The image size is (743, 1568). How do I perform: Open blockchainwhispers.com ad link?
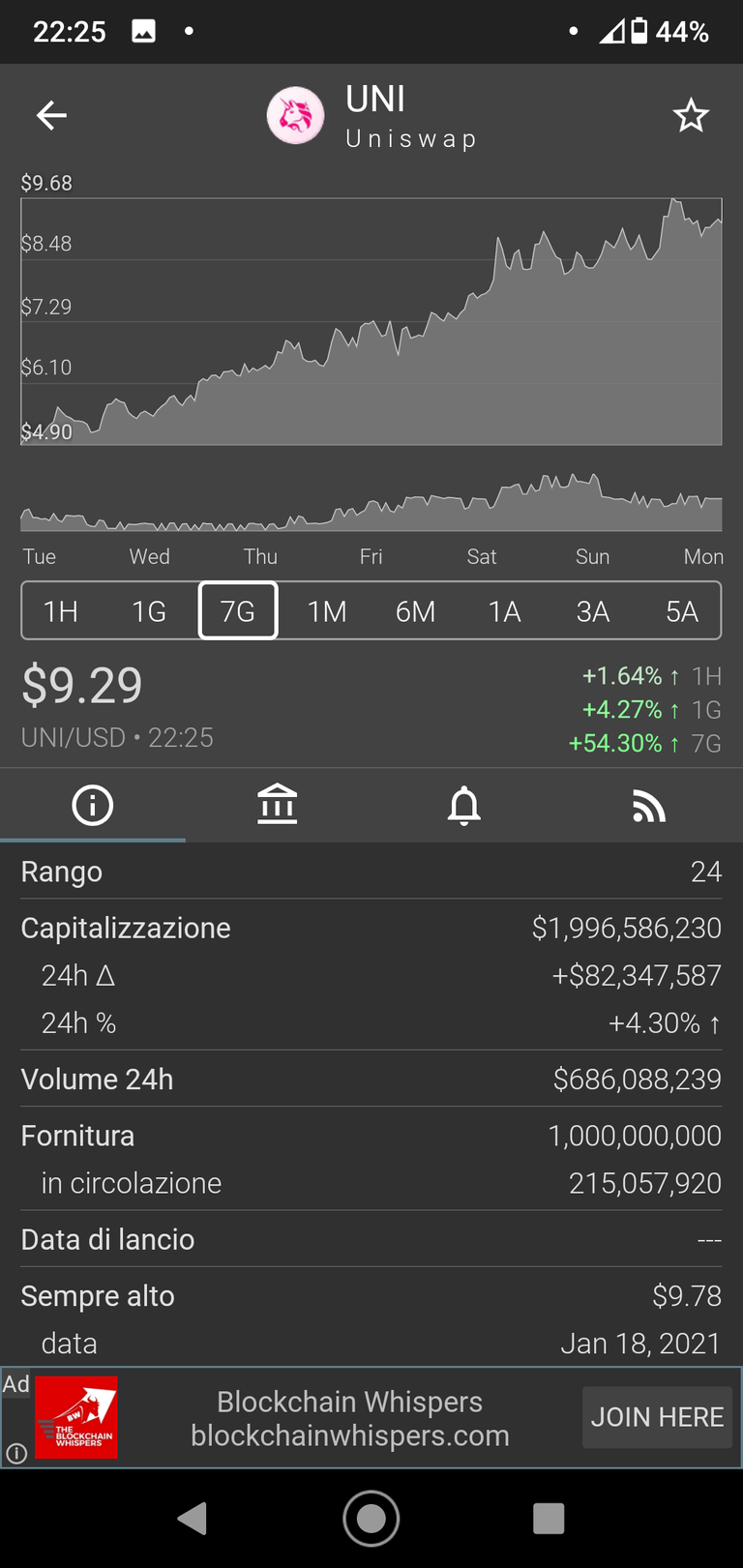350,1435
